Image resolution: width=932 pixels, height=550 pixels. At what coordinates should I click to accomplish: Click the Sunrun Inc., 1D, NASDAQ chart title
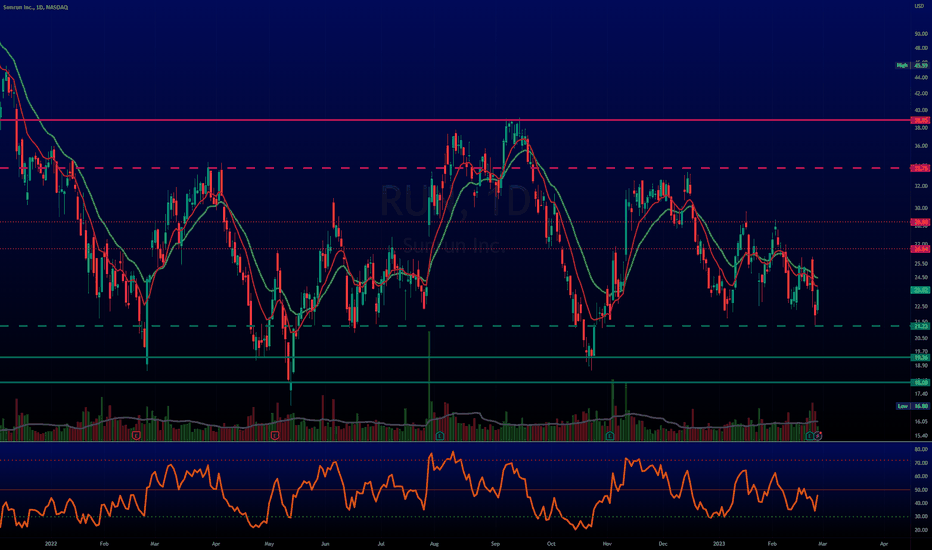point(36,7)
